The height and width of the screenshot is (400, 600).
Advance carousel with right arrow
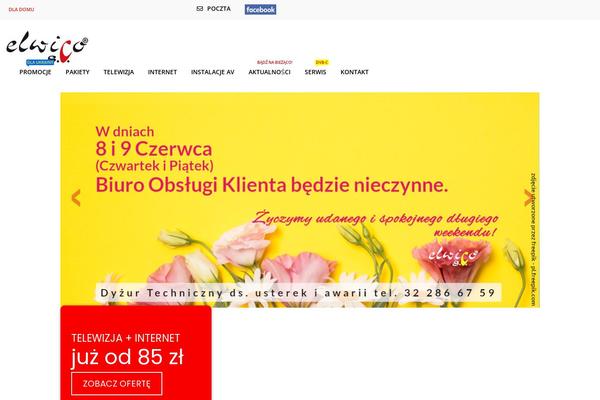click(x=528, y=198)
